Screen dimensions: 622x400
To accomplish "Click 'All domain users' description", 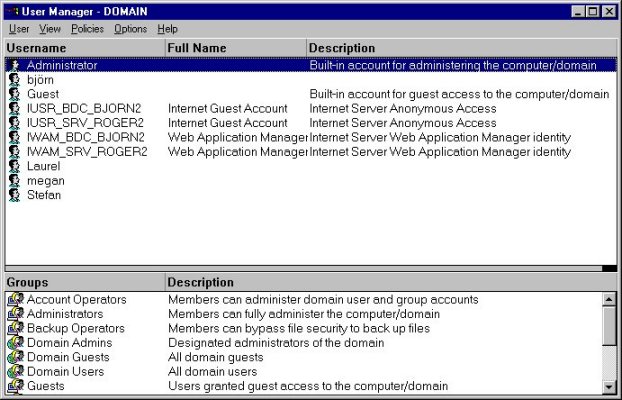I will (213, 371).
